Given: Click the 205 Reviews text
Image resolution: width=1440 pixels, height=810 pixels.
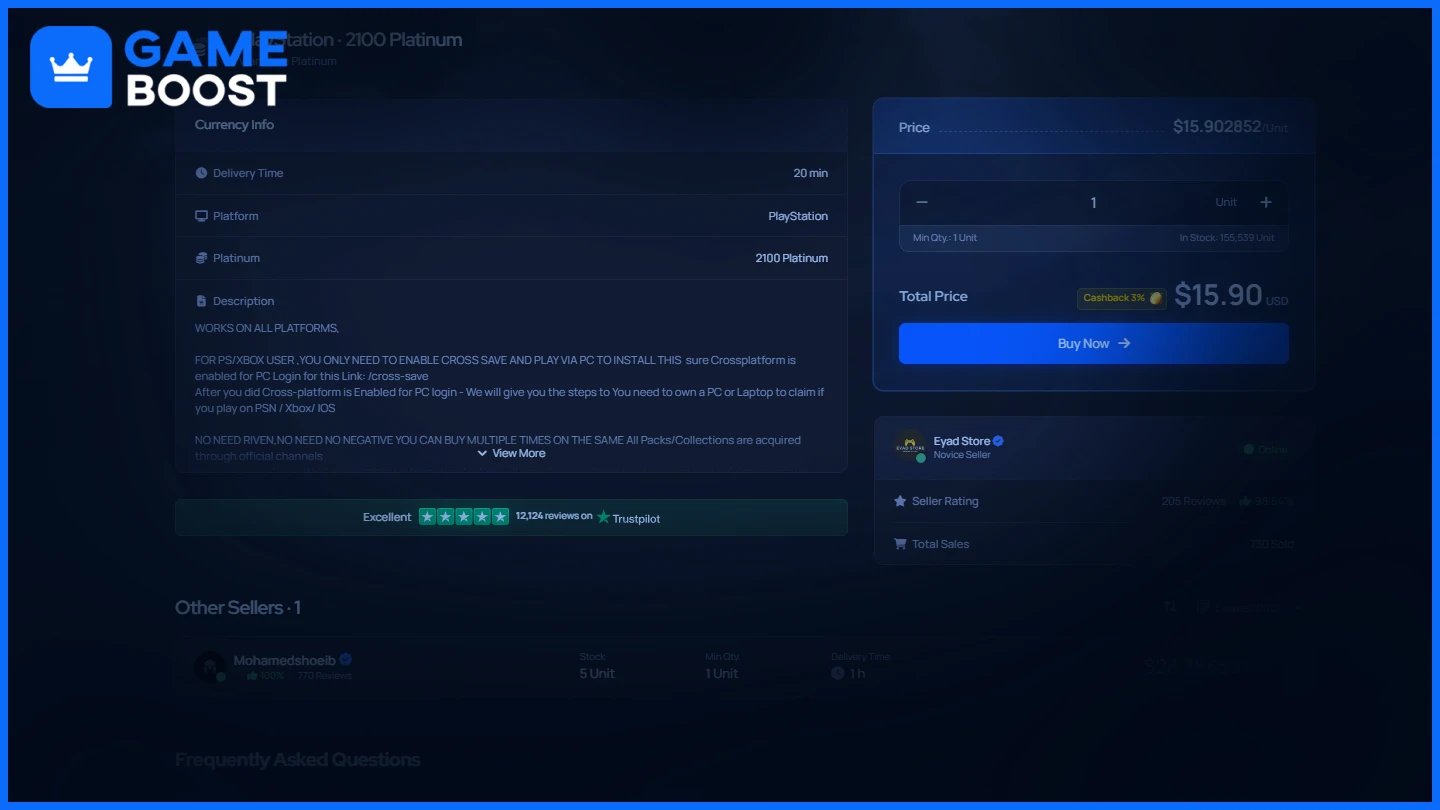Looking at the screenshot, I should pyautogui.click(x=1193, y=501).
